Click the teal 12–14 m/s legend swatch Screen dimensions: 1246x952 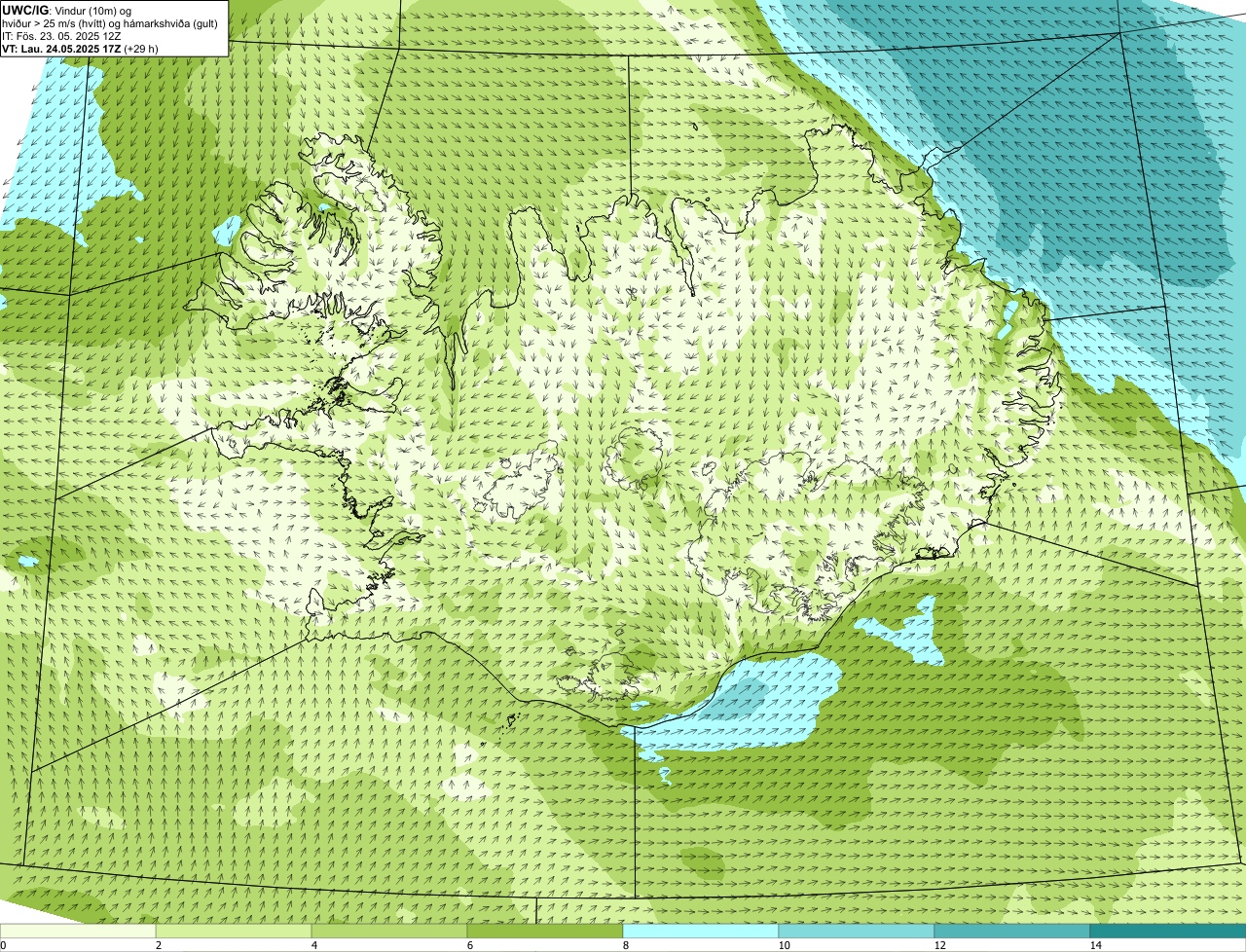tap(1012, 931)
